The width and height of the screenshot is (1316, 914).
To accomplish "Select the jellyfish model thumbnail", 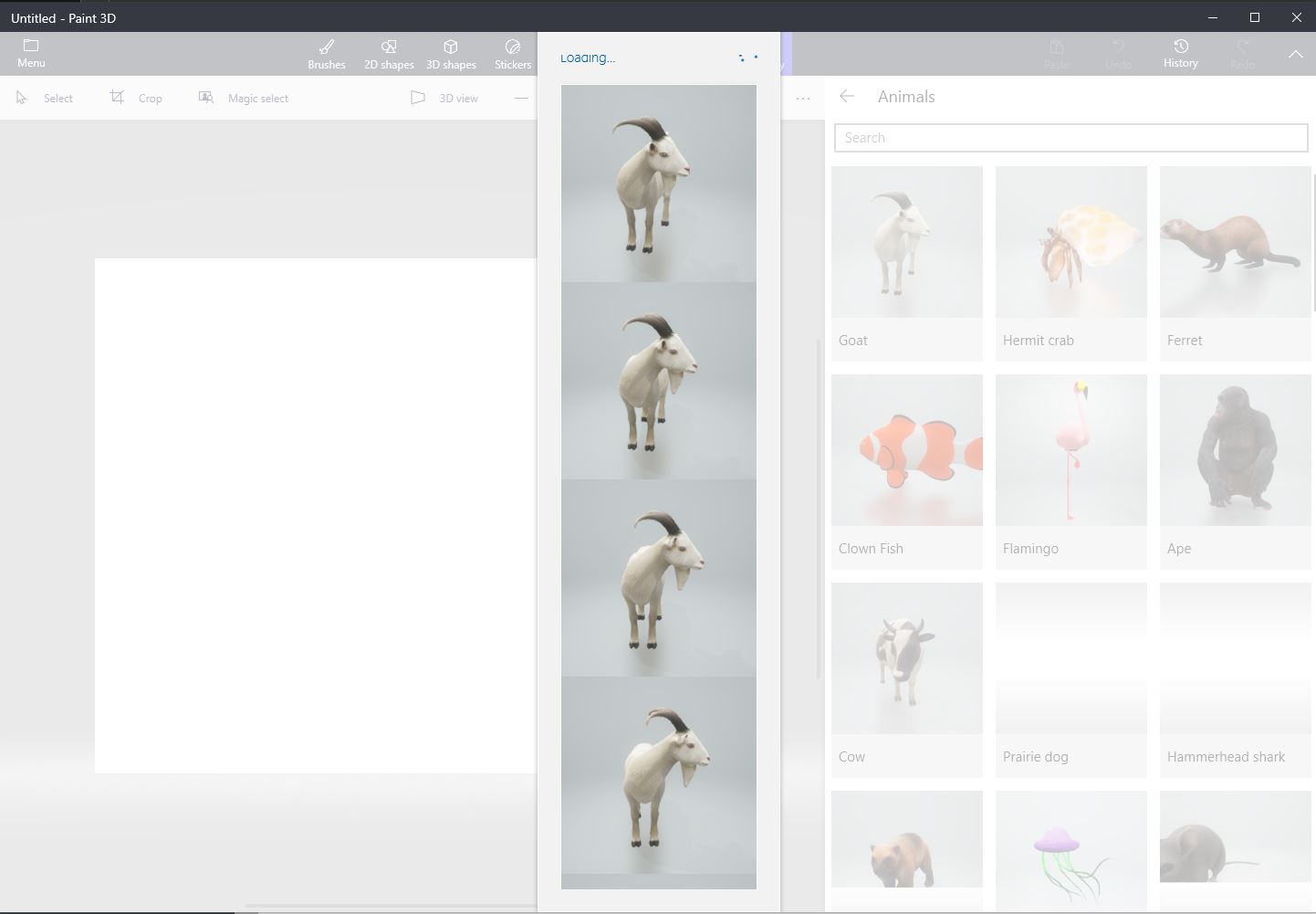I will 1071,851.
